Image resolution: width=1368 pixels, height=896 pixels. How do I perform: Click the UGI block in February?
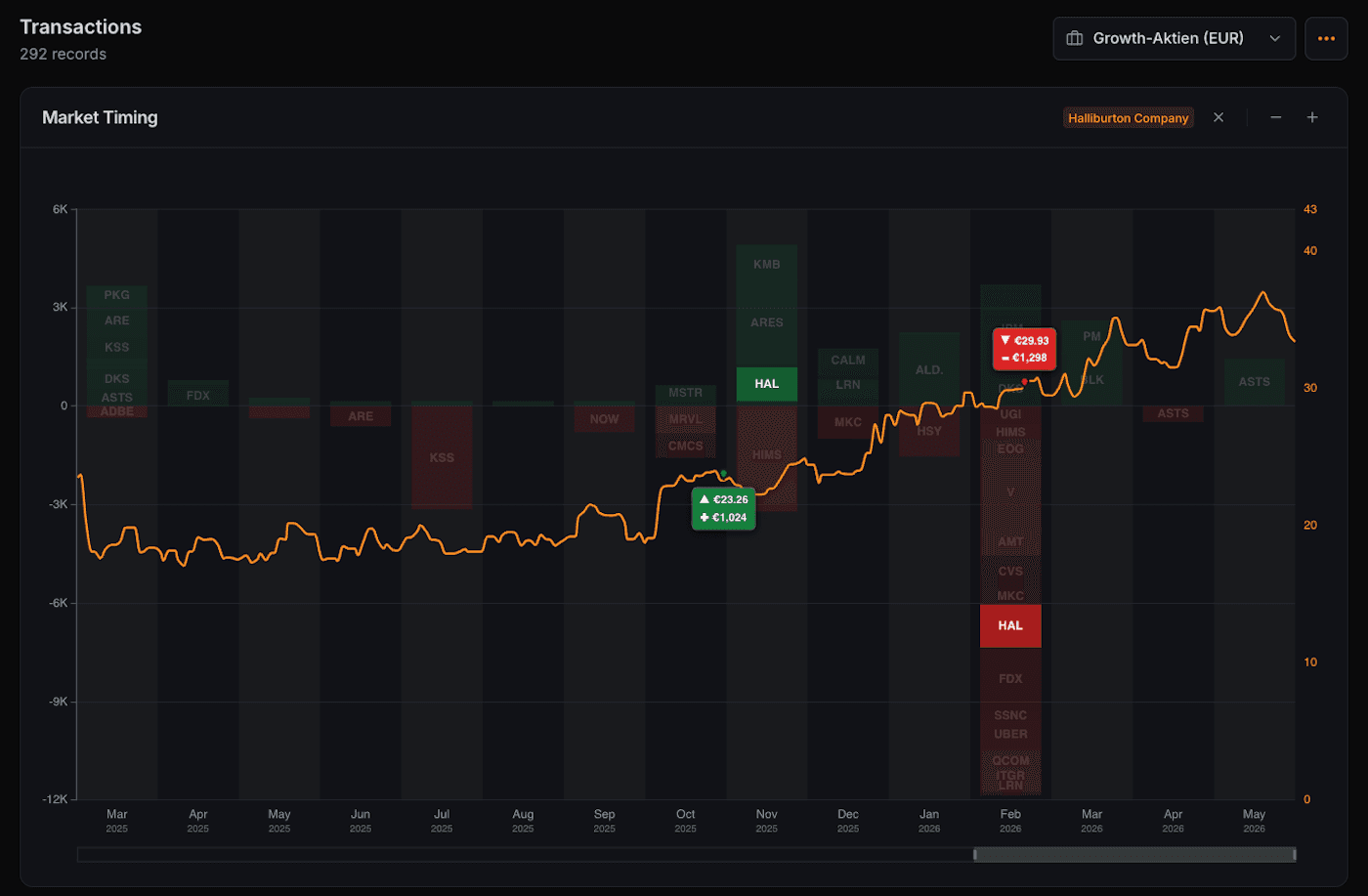(1010, 414)
